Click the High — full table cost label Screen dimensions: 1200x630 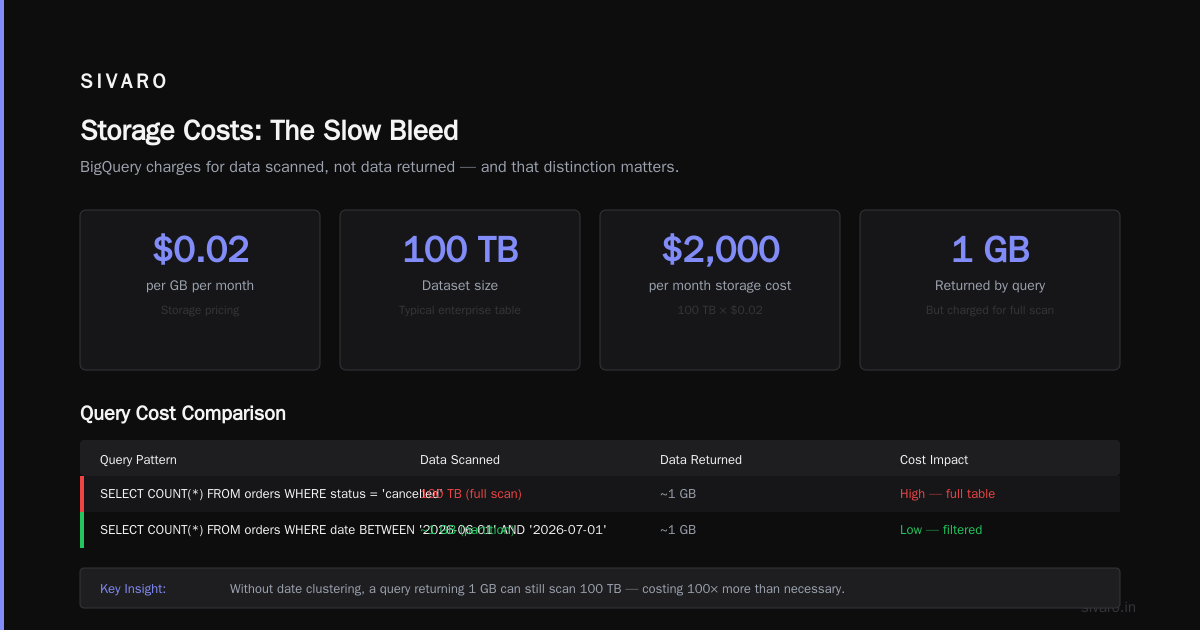coord(947,494)
